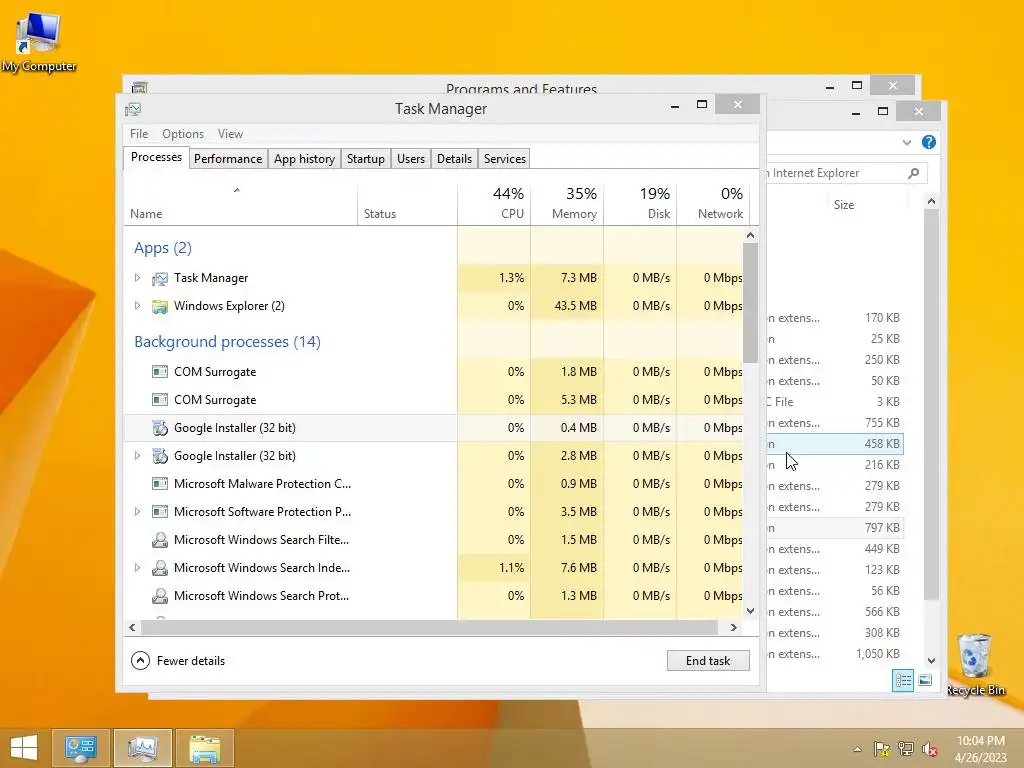Image resolution: width=1024 pixels, height=768 pixels.
Task: Expand the lower Google Installer (32 bit) row
Action: coord(137,456)
